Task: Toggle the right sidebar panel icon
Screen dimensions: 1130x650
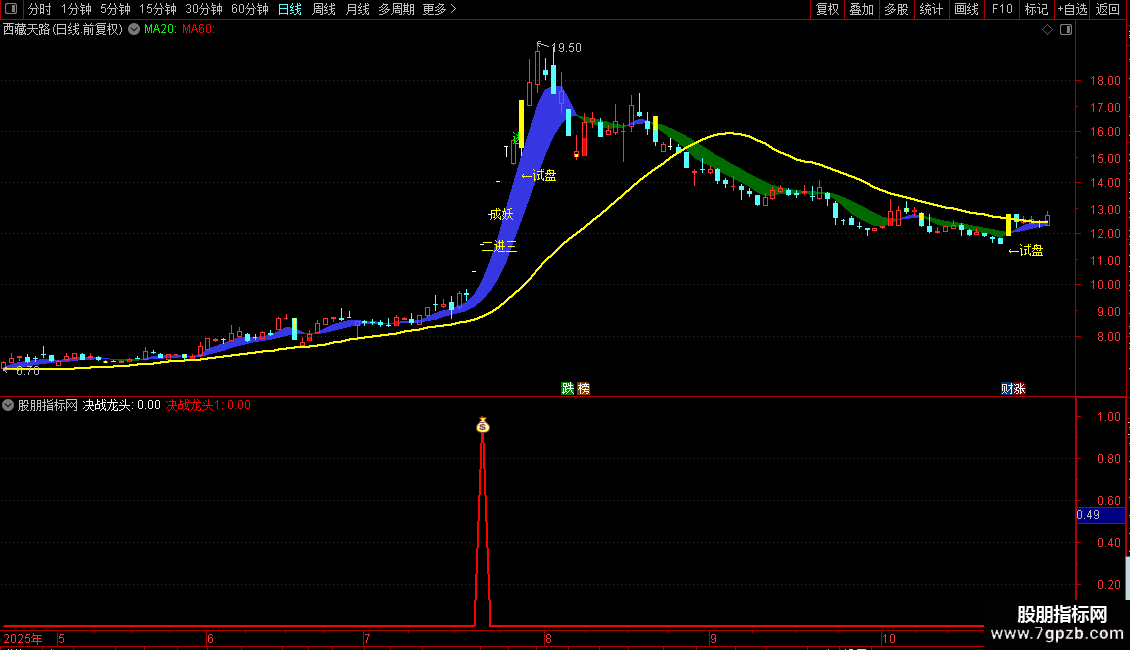Action: coord(1066,30)
